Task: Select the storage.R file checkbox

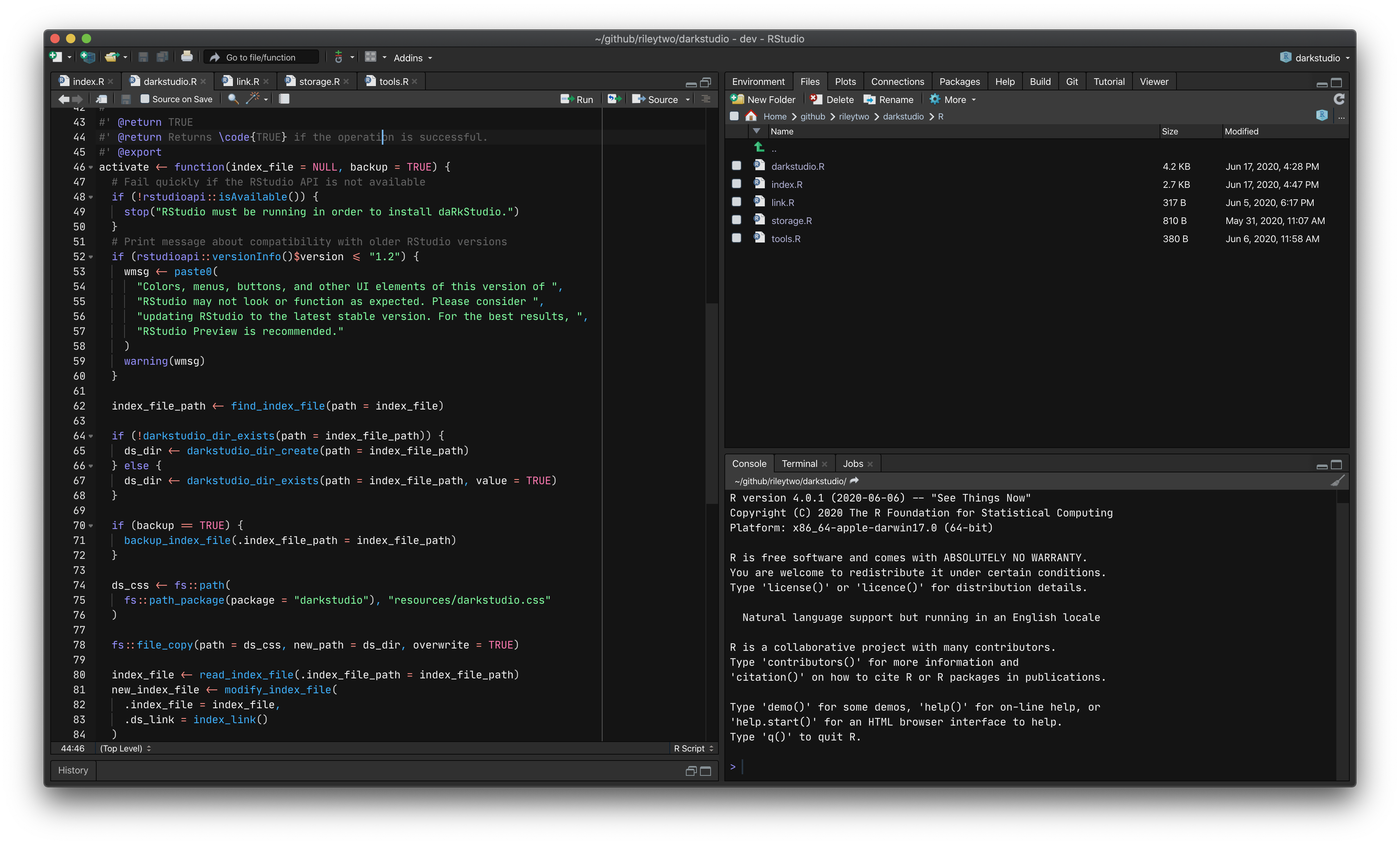Action: [737, 220]
